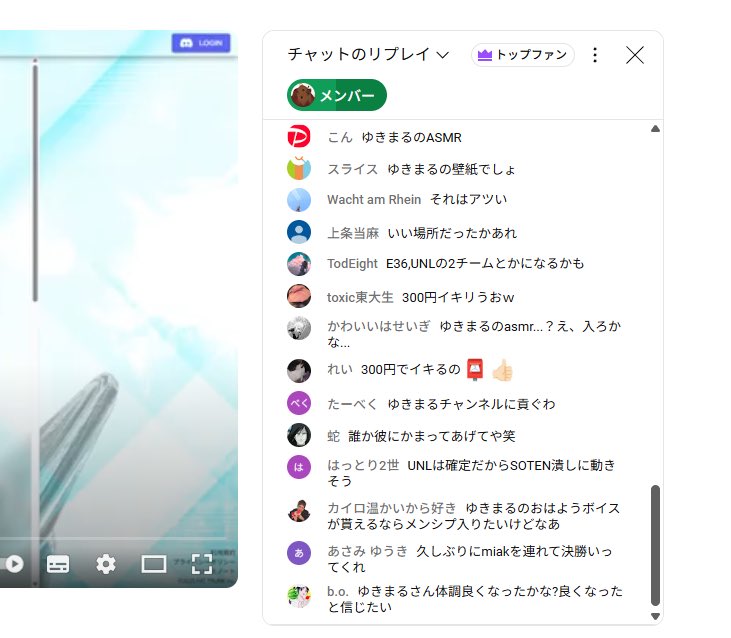This screenshot has height=638, width=731.
Task: Click the username はっとり2世
Action: pos(363,466)
